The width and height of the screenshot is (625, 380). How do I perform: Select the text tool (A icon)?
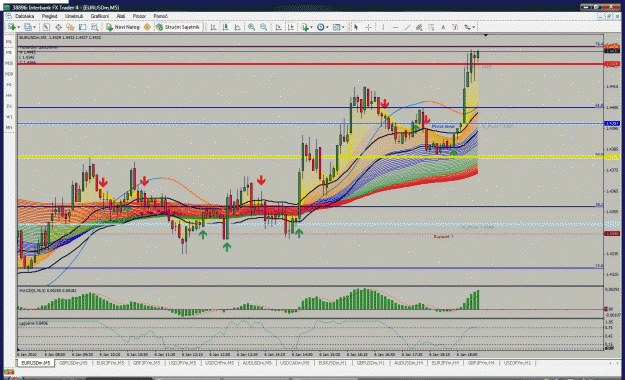pos(443,27)
